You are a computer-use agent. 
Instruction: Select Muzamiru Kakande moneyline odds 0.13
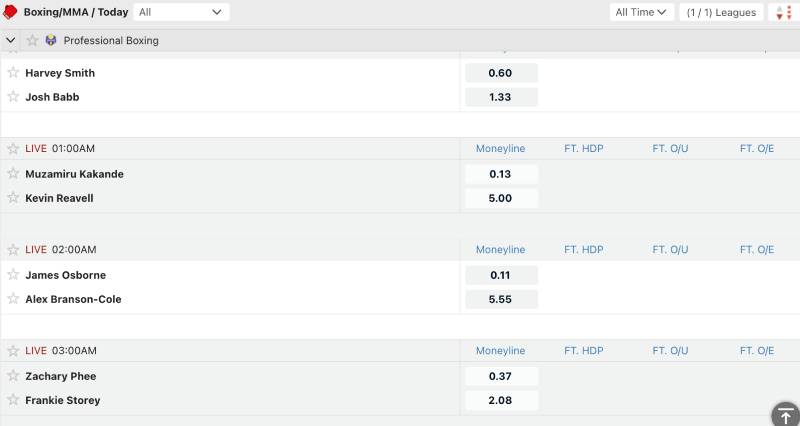click(501, 174)
